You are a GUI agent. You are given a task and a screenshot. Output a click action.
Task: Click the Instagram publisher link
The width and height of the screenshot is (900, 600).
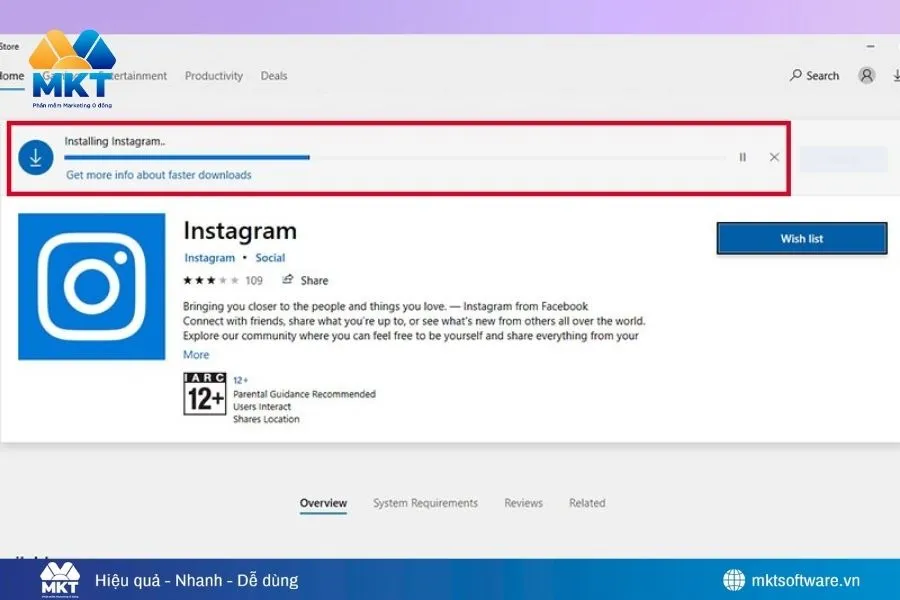209,257
